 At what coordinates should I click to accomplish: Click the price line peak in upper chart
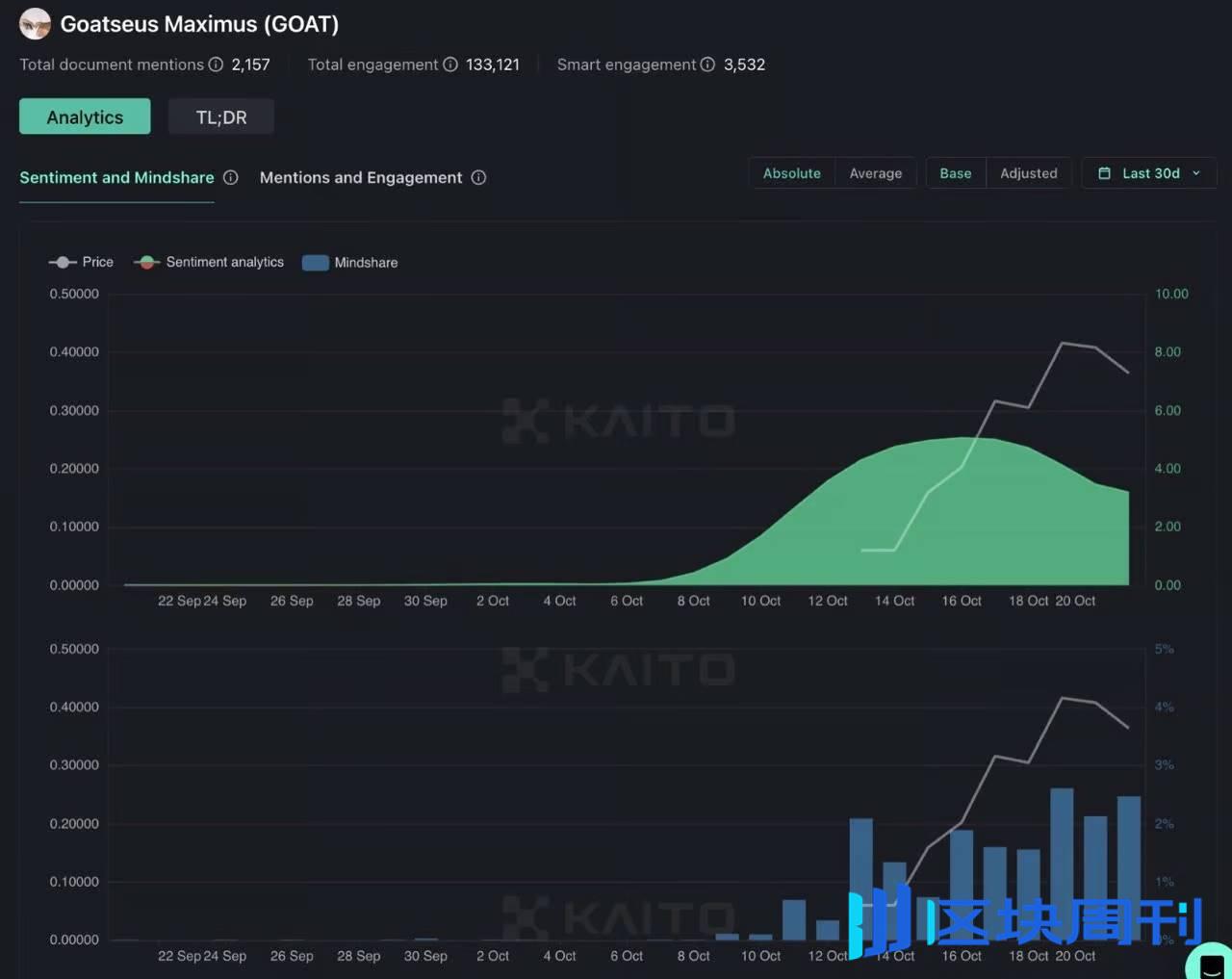1062,343
